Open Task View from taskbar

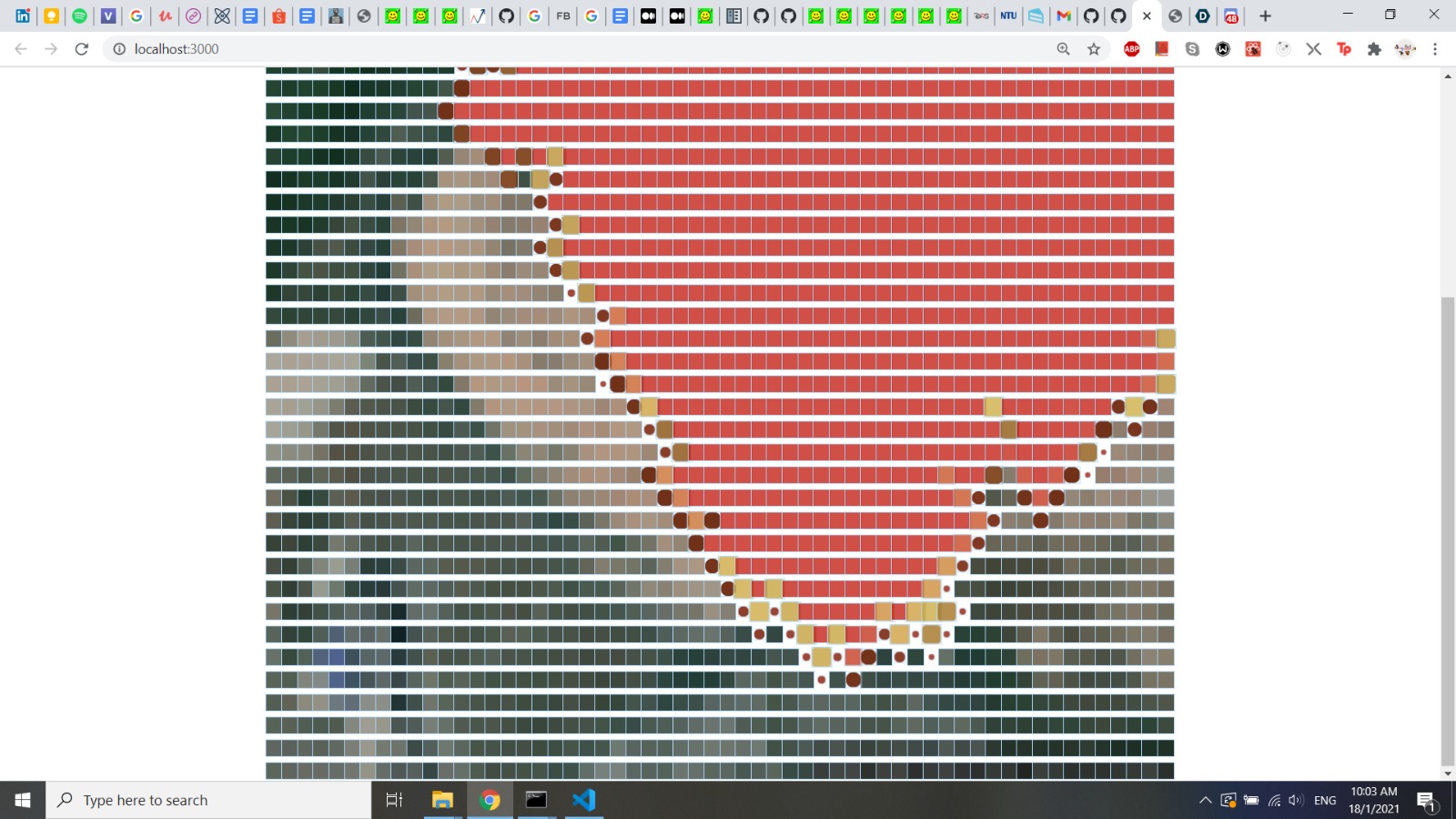pyautogui.click(x=394, y=800)
